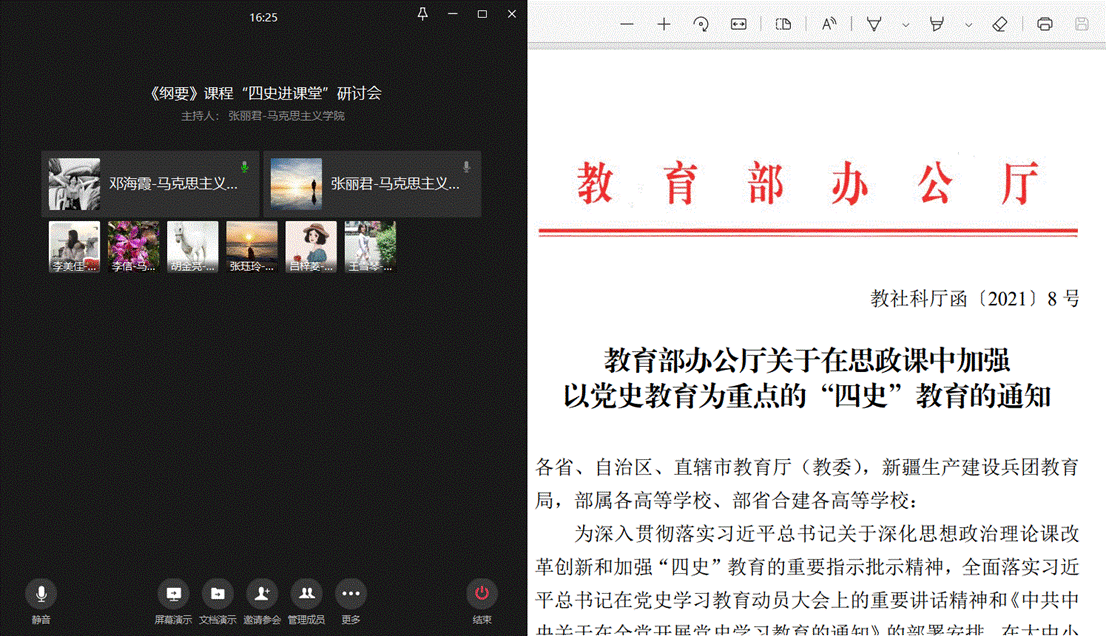Open 文档演示 document presentation
1106x636 pixels.
217,594
